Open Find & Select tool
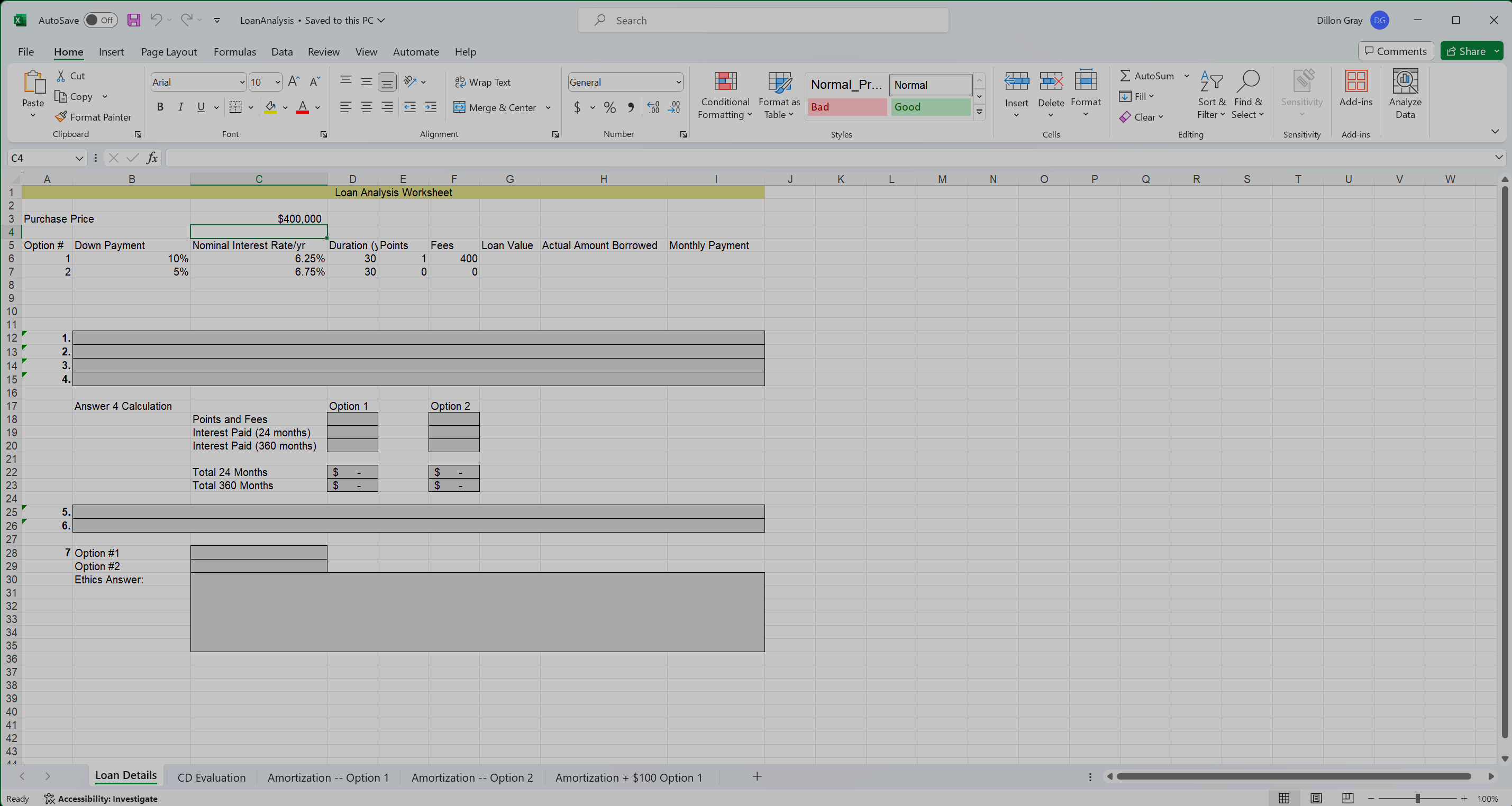The image size is (1512, 806). (x=1247, y=95)
